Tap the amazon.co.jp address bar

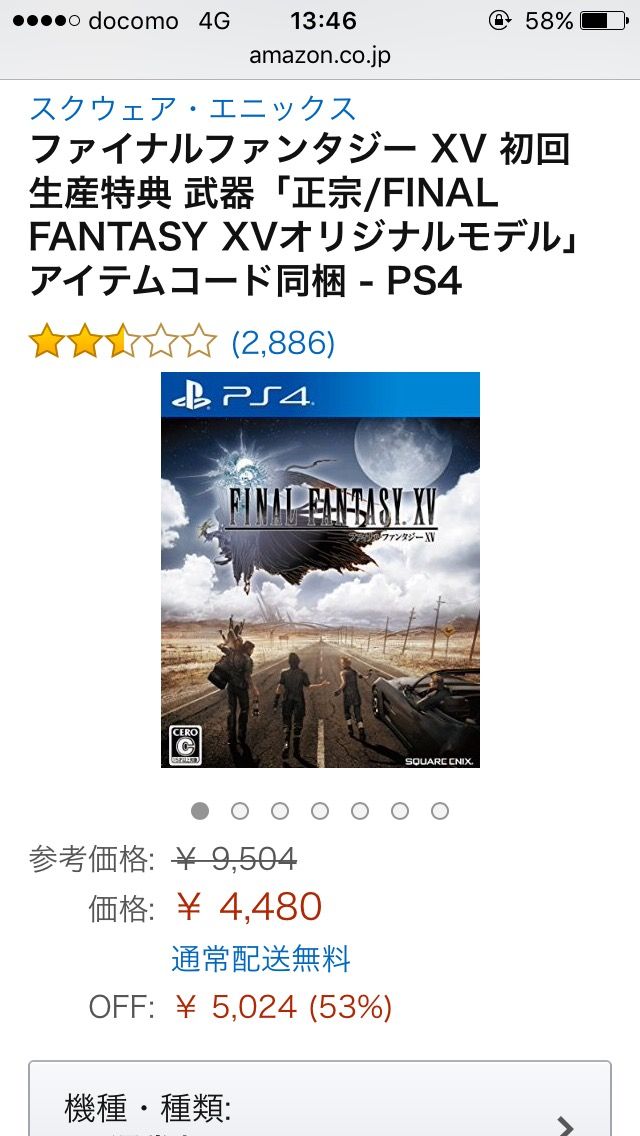[x=320, y=56]
